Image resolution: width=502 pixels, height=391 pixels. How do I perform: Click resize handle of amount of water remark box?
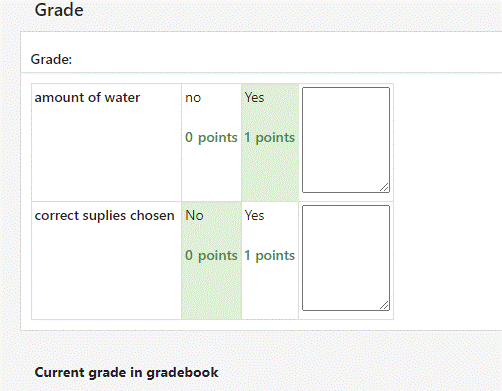pos(384,187)
